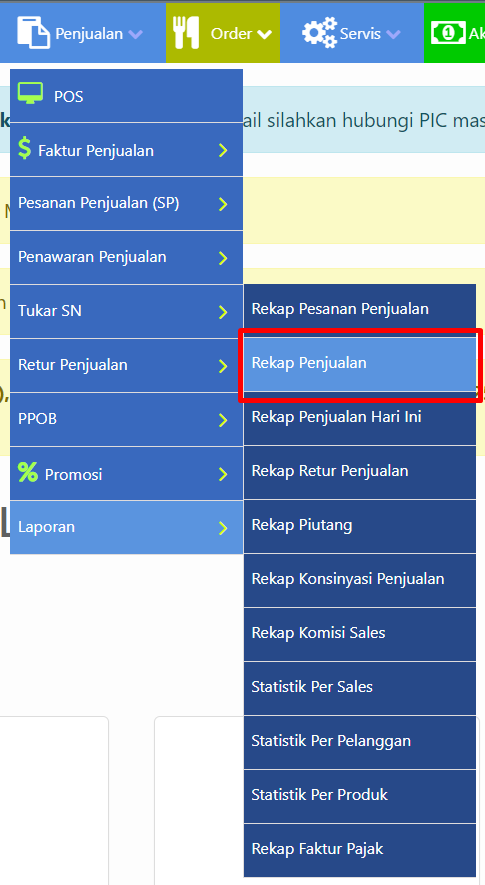Viewport: 485px width, 885px height.
Task: Open Rekap Penjualan Hari Ini
Action: pyautogui.click(x=360, y=418)
